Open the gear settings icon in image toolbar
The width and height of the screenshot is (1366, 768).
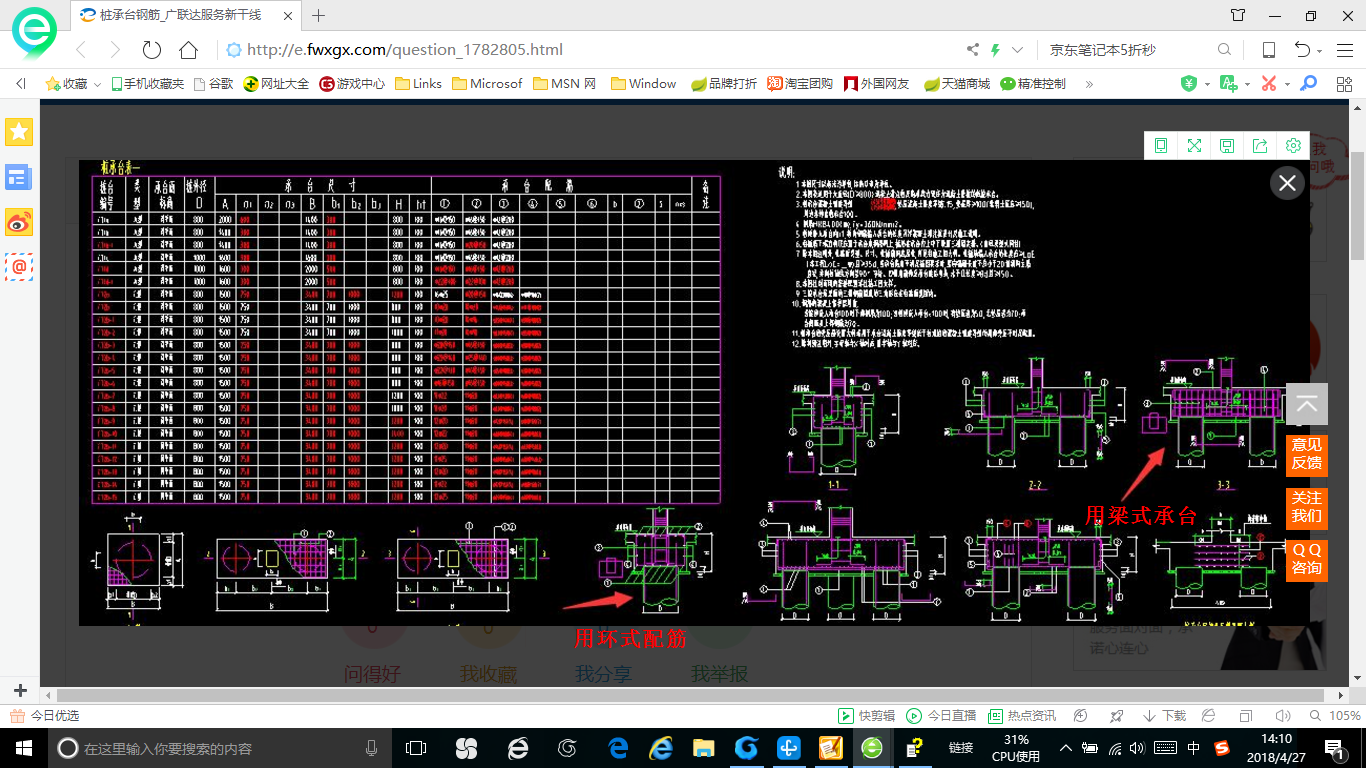(1293, 146)
